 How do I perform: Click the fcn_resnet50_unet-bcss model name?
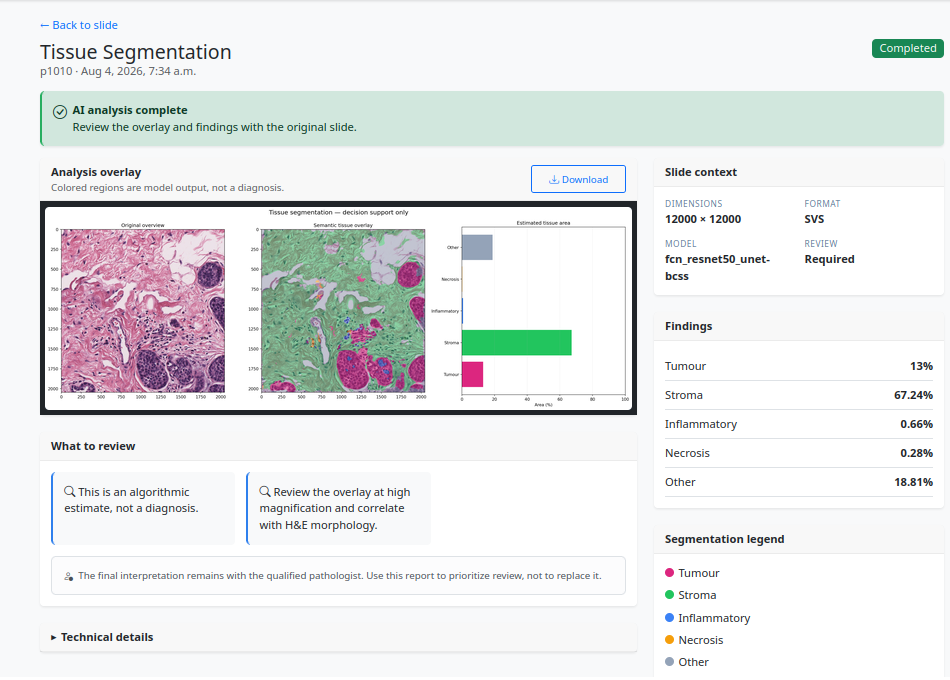pos(717,267)
